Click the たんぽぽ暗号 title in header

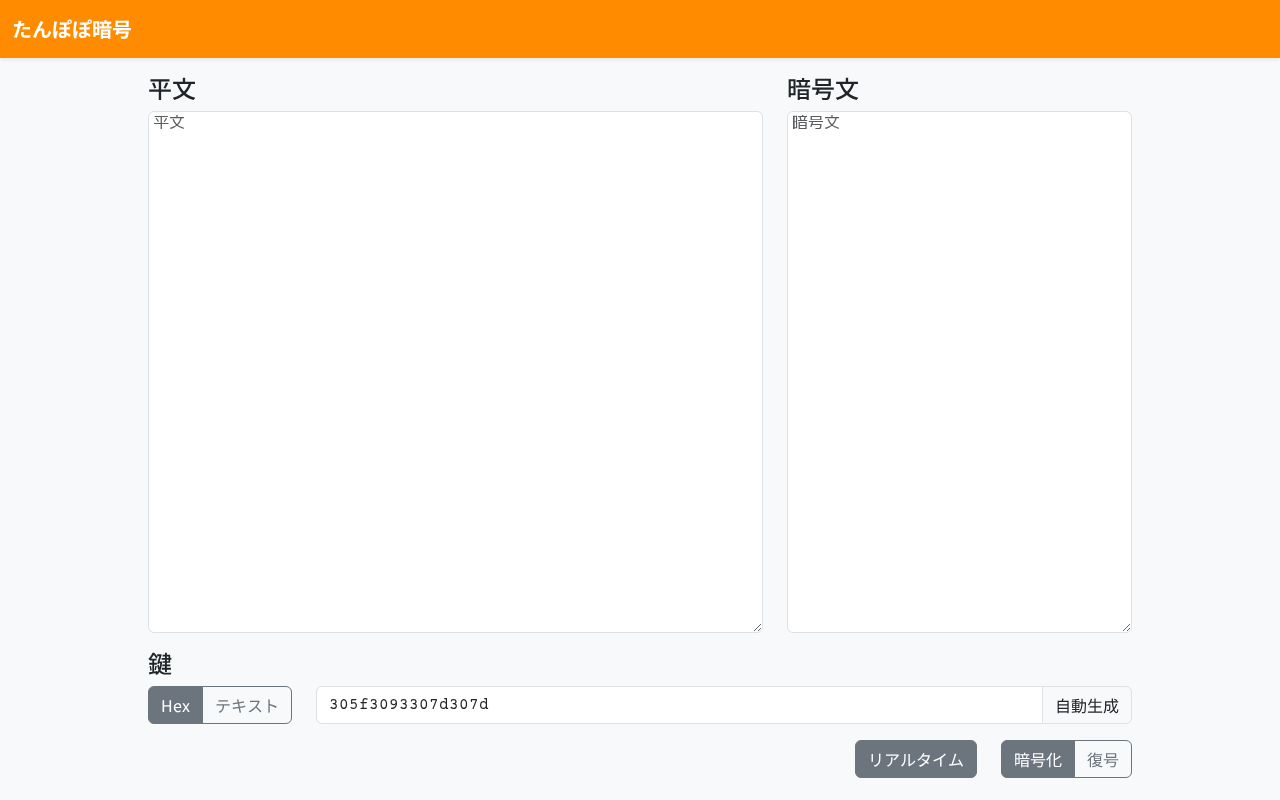pos(72,29)
